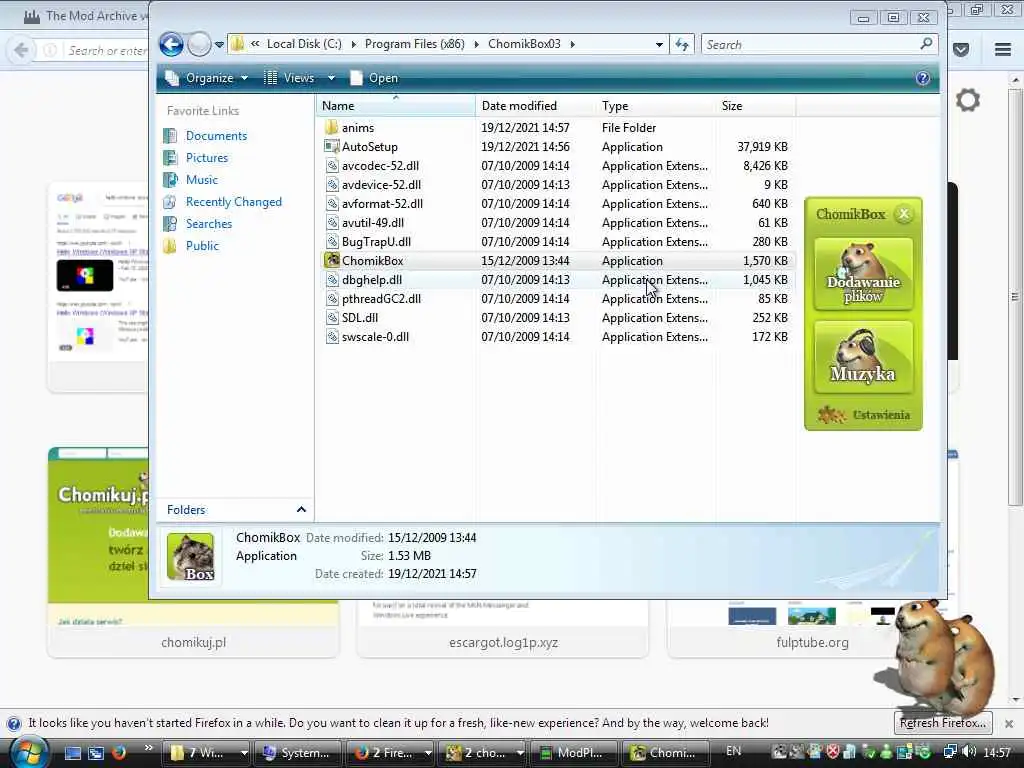The height and width of the screenshot is (768, 1024).
Task: Open Firefox new tab settings gear
Action: 968,100
